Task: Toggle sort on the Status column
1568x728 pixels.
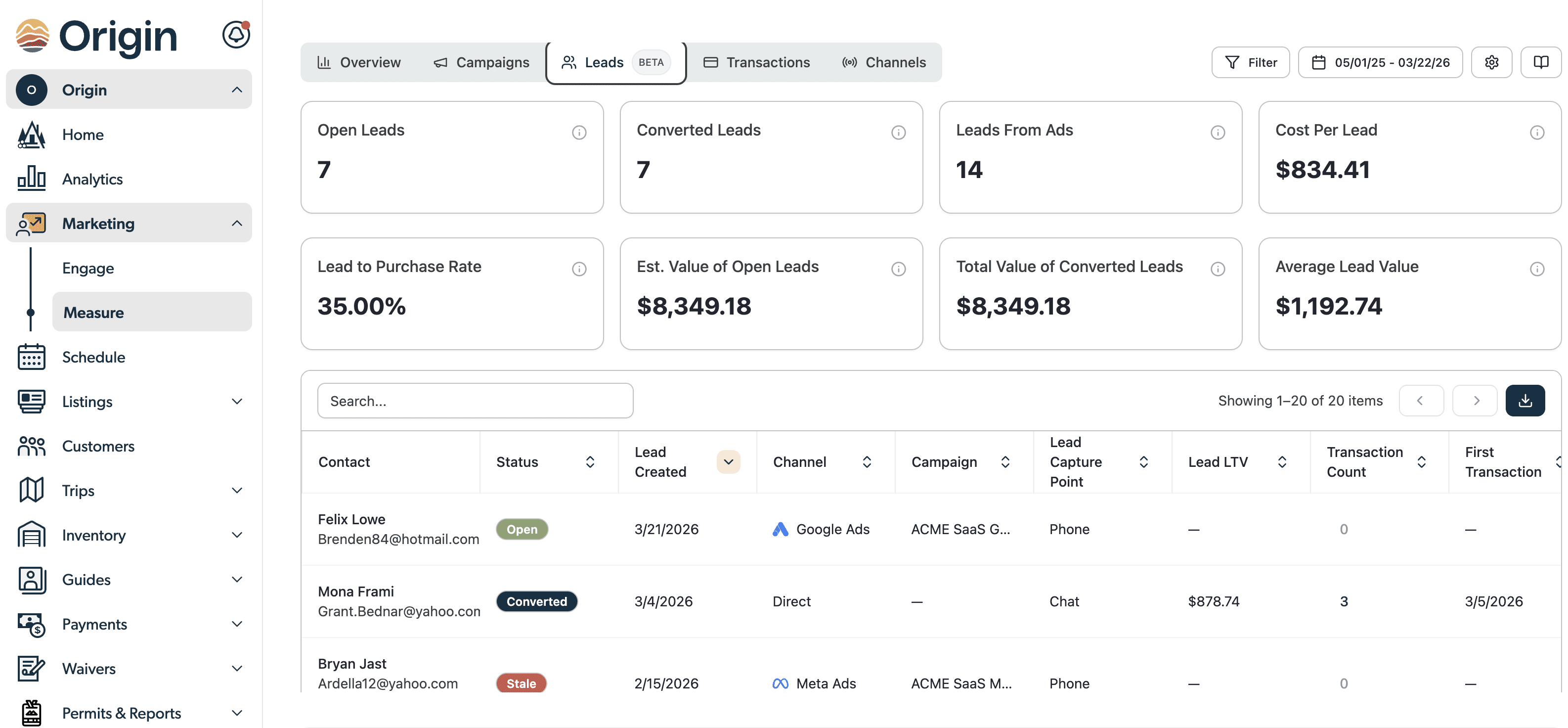Action: coord(590,462)
